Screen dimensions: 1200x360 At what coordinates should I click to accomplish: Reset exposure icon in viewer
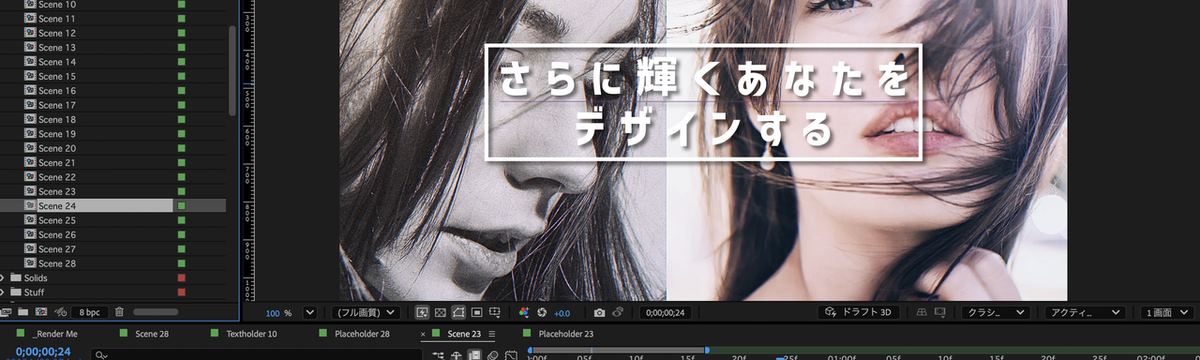click(541, 312)
